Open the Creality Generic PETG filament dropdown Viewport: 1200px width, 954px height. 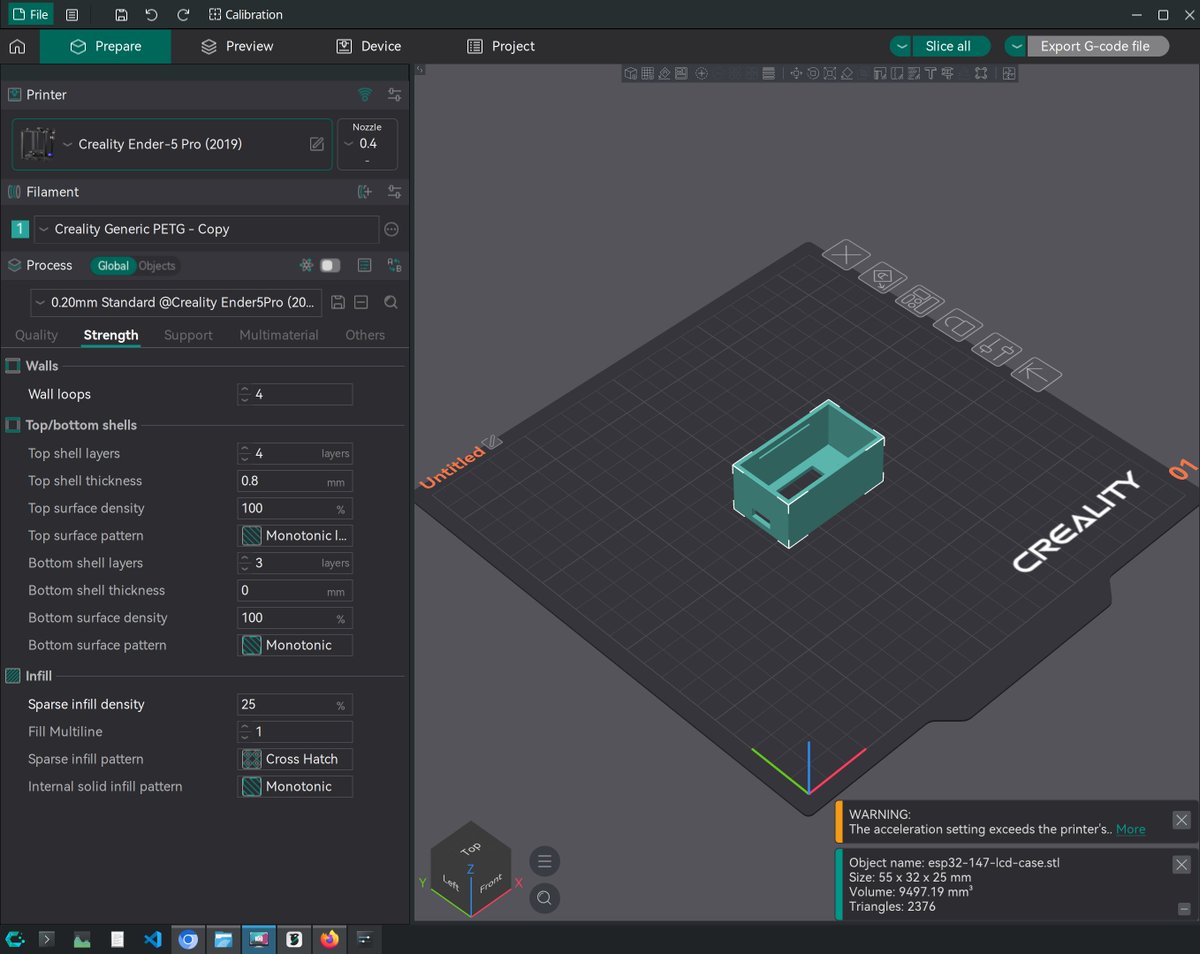(x=207, y=229)
